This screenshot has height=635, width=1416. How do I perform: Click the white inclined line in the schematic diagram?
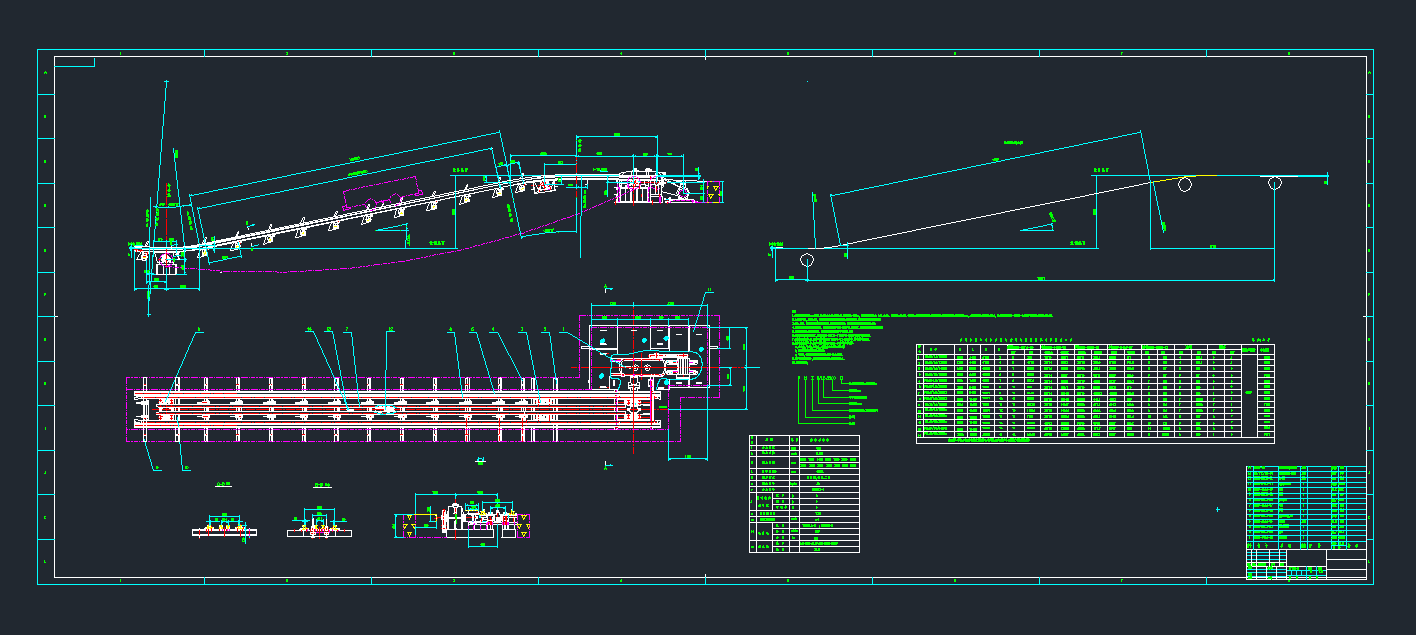point(990,212)
